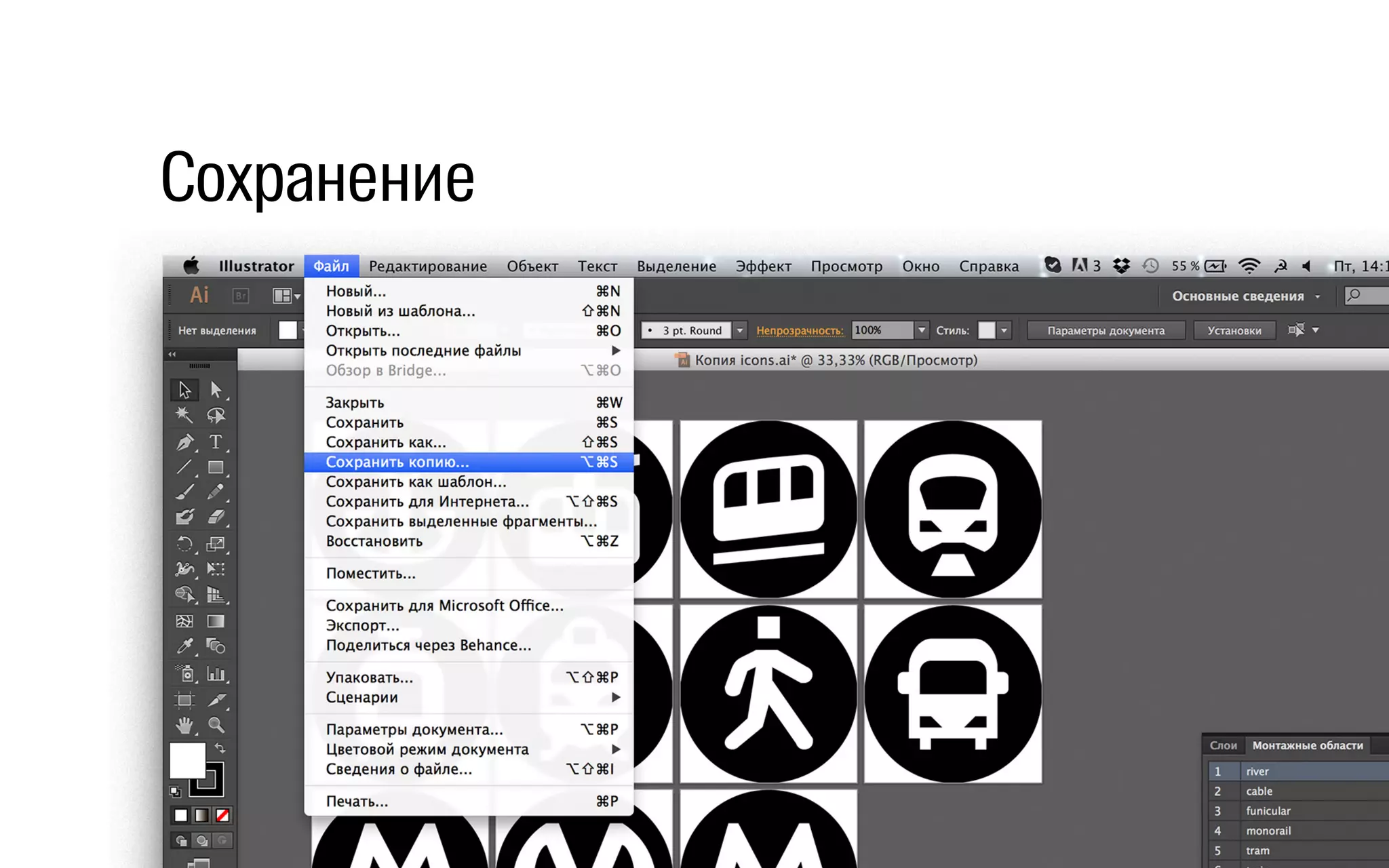Image resolution: width=1389 pixels, height=868 pixels.
Task: Select the Rotate tool
Action: [184, 544]
